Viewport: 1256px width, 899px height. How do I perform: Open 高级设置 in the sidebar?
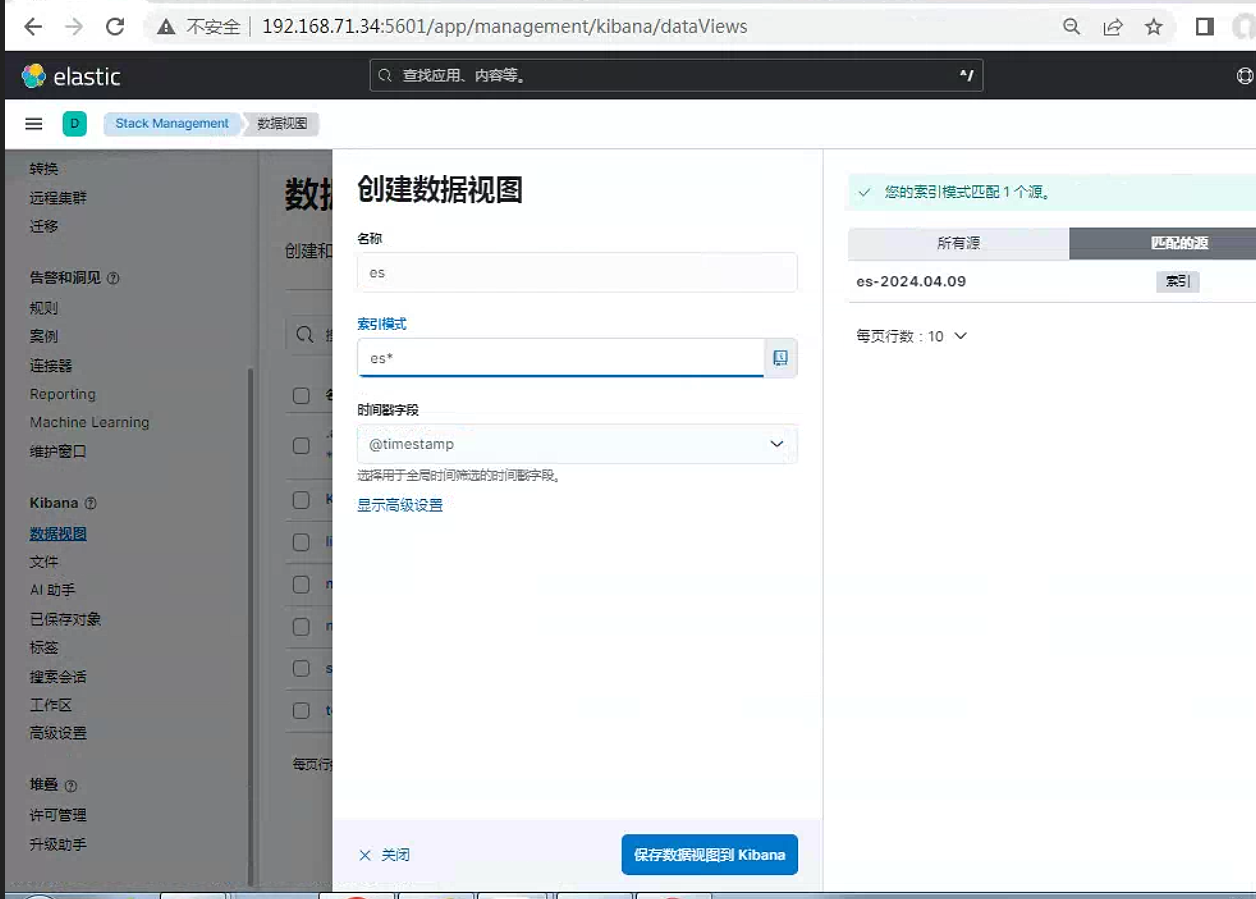pyautogui.click(x=58, y=733)
